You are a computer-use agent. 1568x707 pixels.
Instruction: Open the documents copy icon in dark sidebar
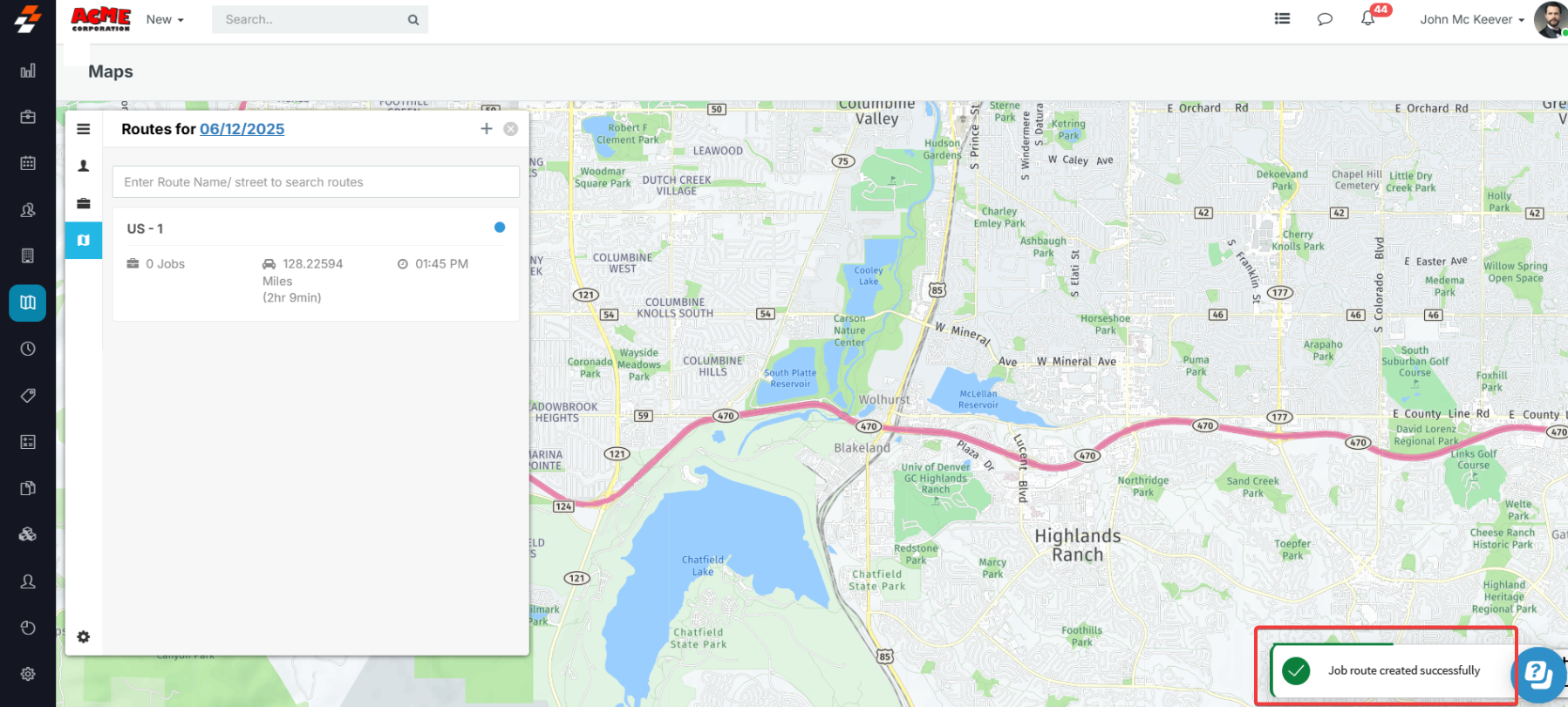pos(28,488)
